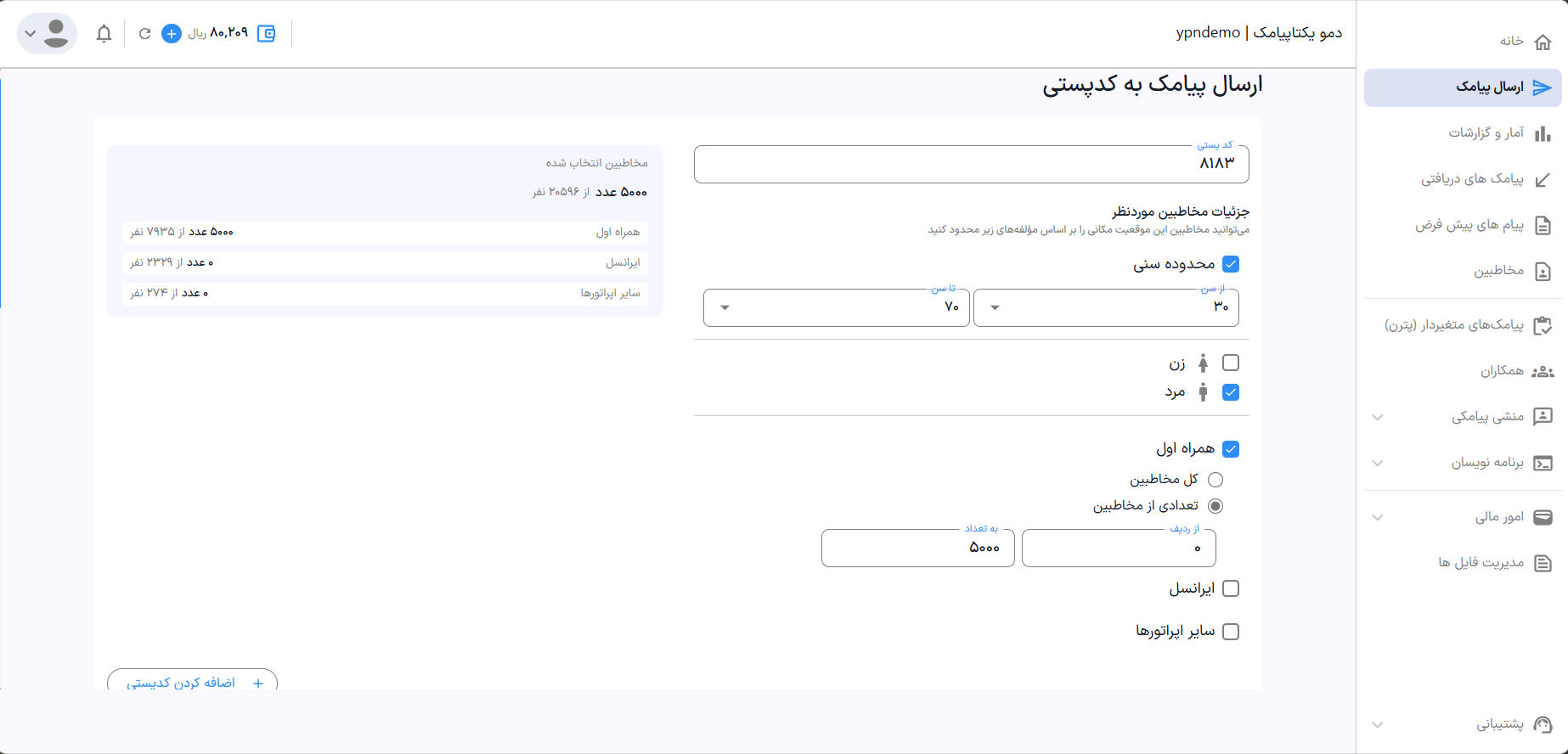Click the اضافه کردن کدپستی button
The image size is (1568, 754).
click(x=192, y=683)
